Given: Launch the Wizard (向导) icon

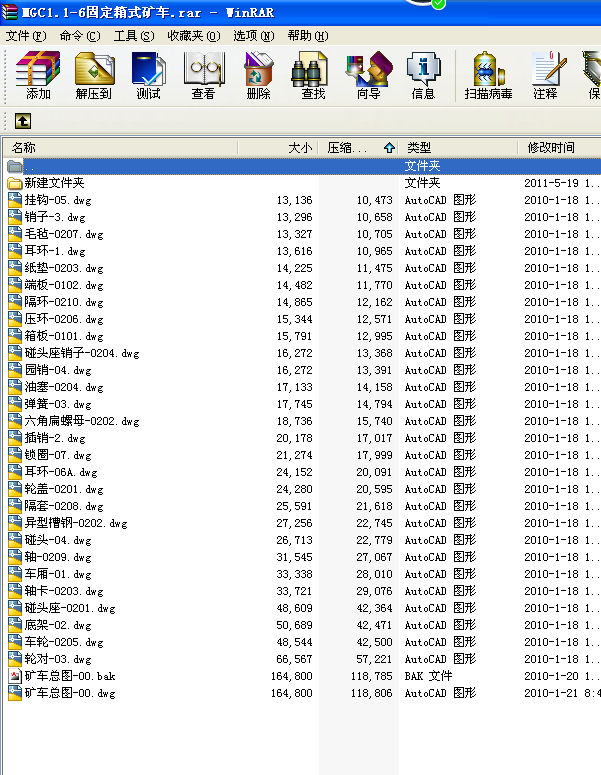Looking at the screenshot, I should [x=369, y=75].
